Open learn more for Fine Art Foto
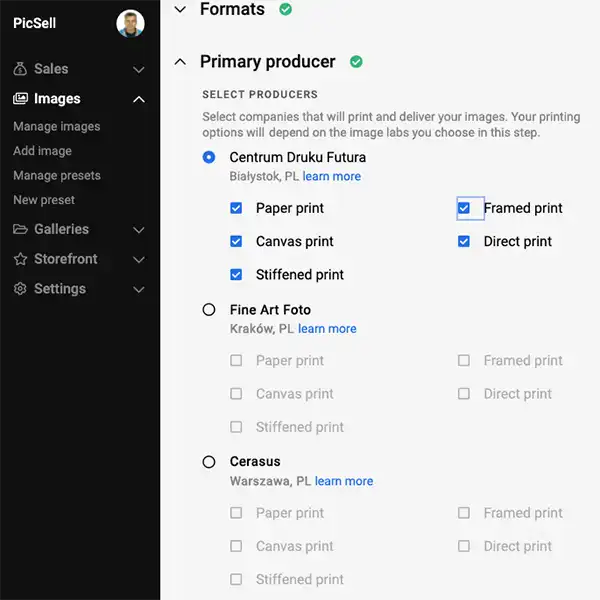 (x=327, y=329)
